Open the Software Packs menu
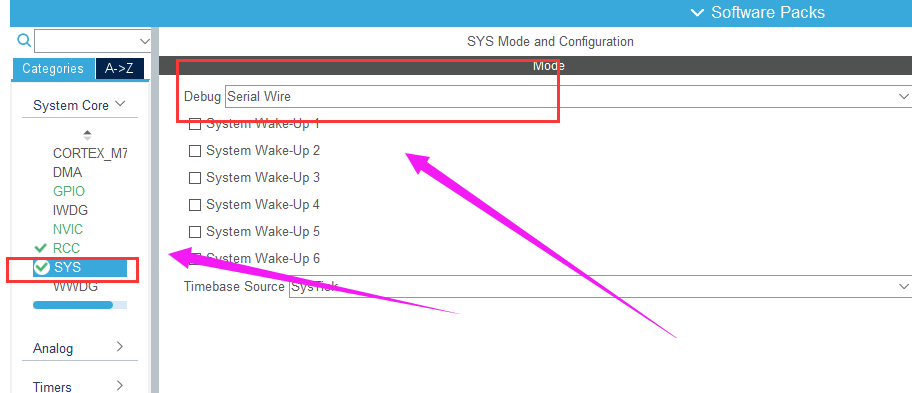Viewport: 912px width, 393px height. [x=757, y=12]
